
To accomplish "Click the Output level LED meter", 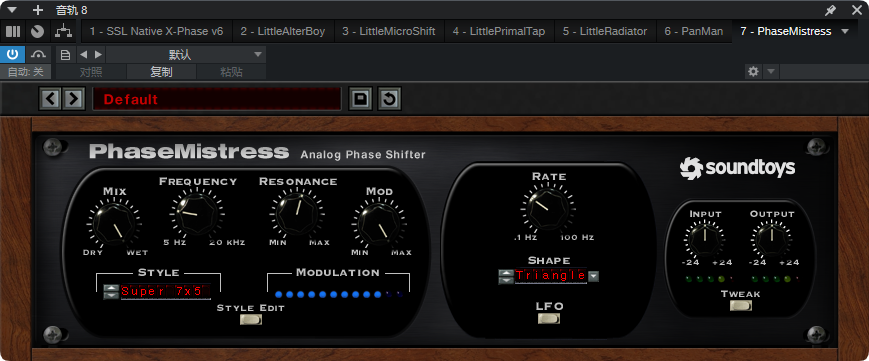I will pos(775,278).
